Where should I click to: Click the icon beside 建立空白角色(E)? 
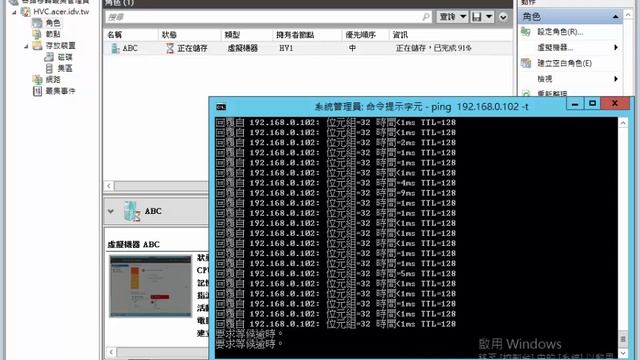[x=526, y=63]
